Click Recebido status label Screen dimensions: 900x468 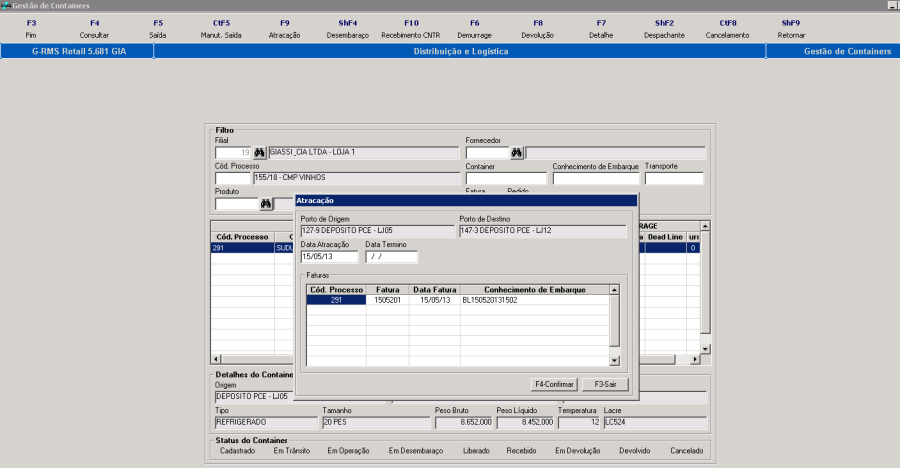point(521,451)
